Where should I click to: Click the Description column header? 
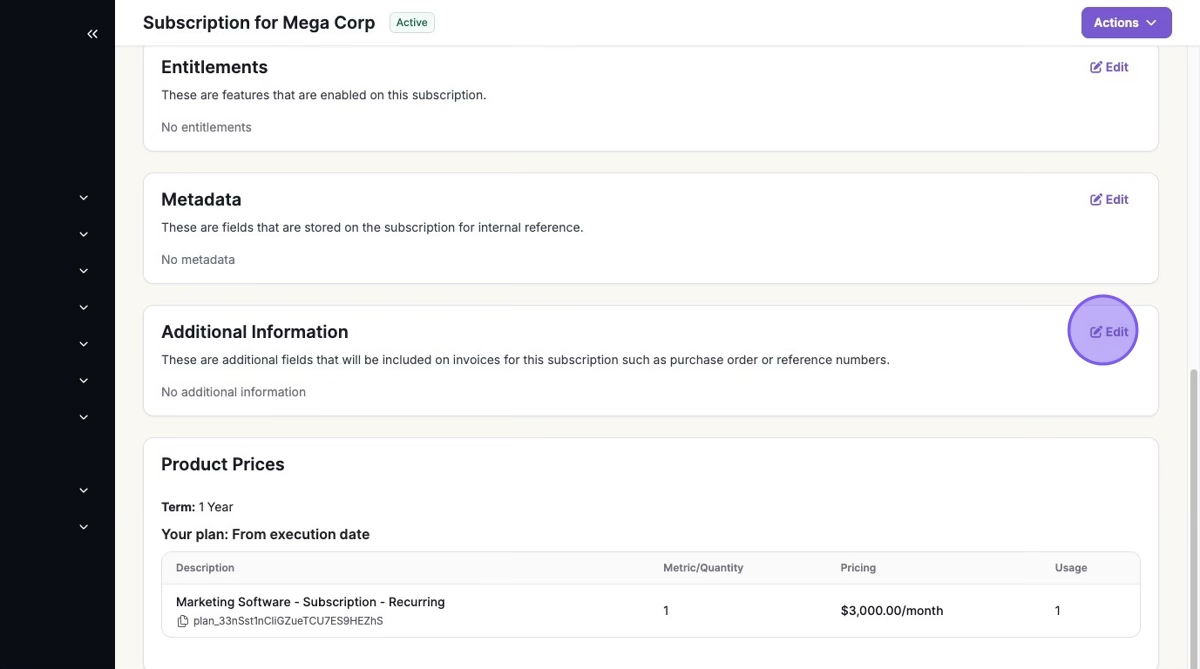[205, 568]
